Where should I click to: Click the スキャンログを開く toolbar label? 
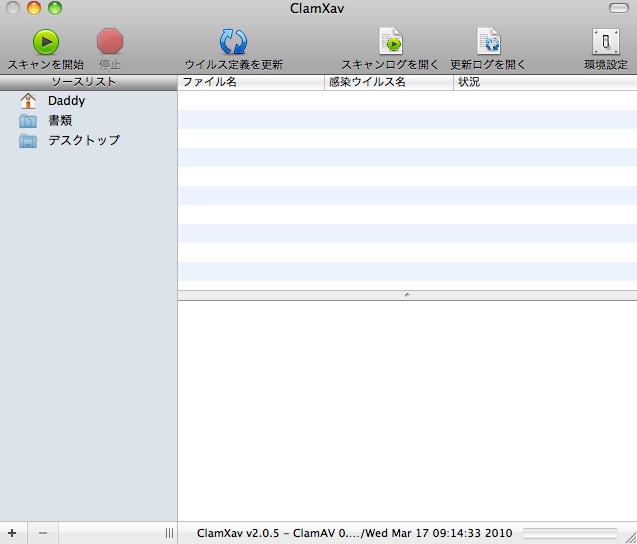coord(390,65)
